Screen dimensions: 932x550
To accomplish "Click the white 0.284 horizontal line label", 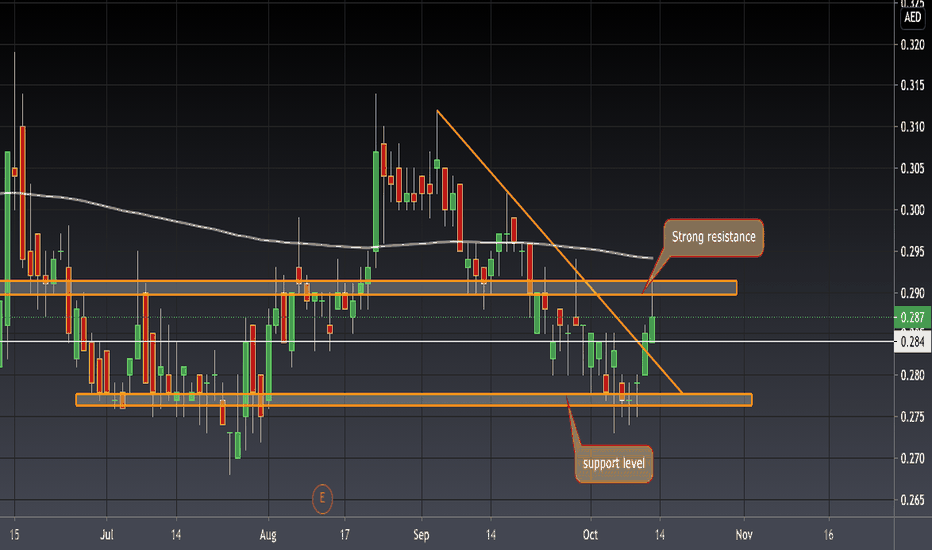I will click(912, 342).
